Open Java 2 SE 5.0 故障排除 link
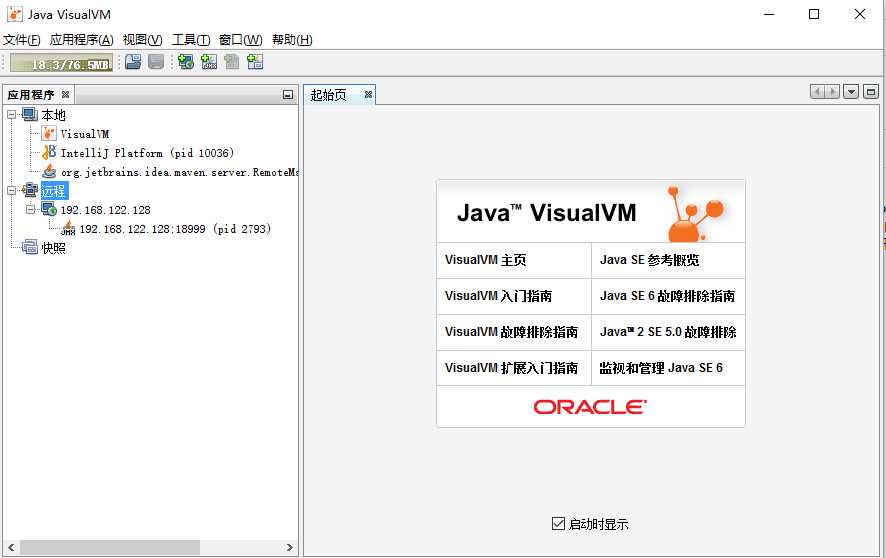The image size is (886, 558). (x=668, y=332)
